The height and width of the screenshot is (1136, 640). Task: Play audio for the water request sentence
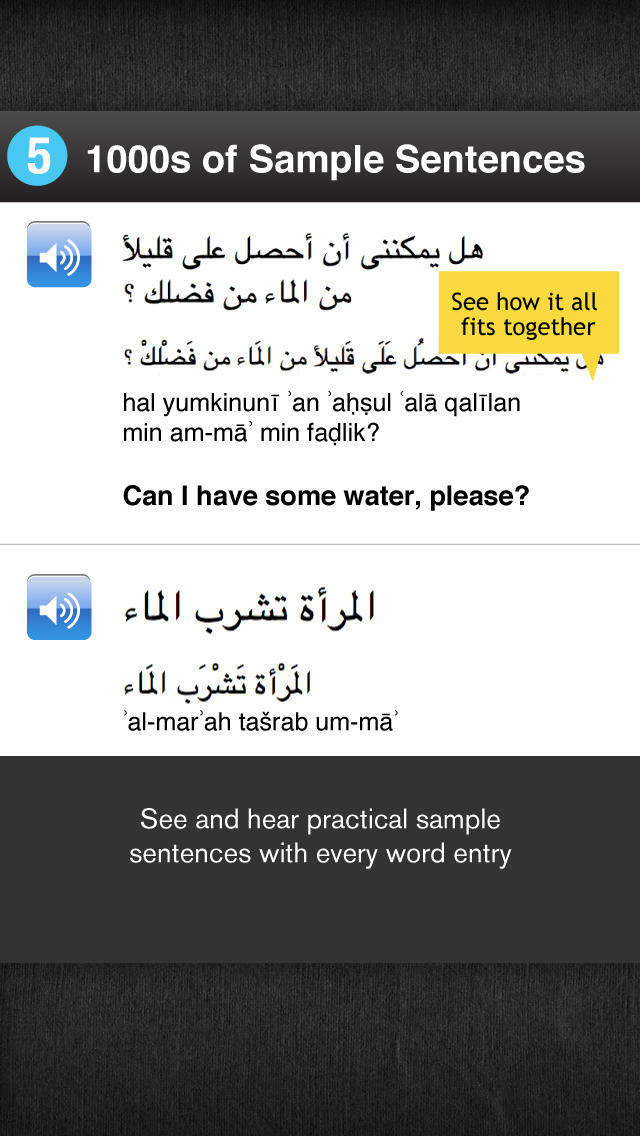point(59,254)
